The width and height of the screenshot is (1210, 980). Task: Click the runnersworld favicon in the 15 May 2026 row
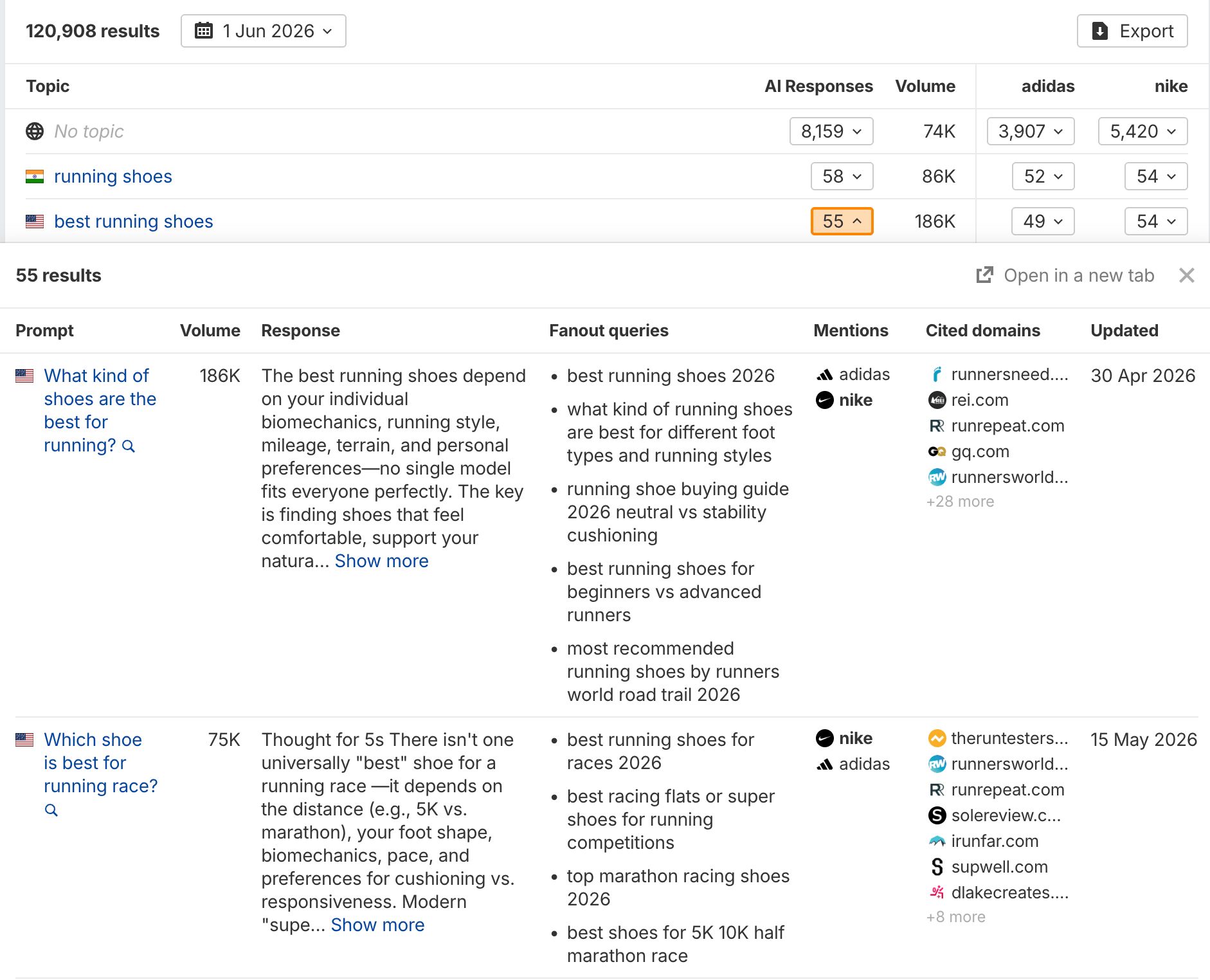click(937, 764)
